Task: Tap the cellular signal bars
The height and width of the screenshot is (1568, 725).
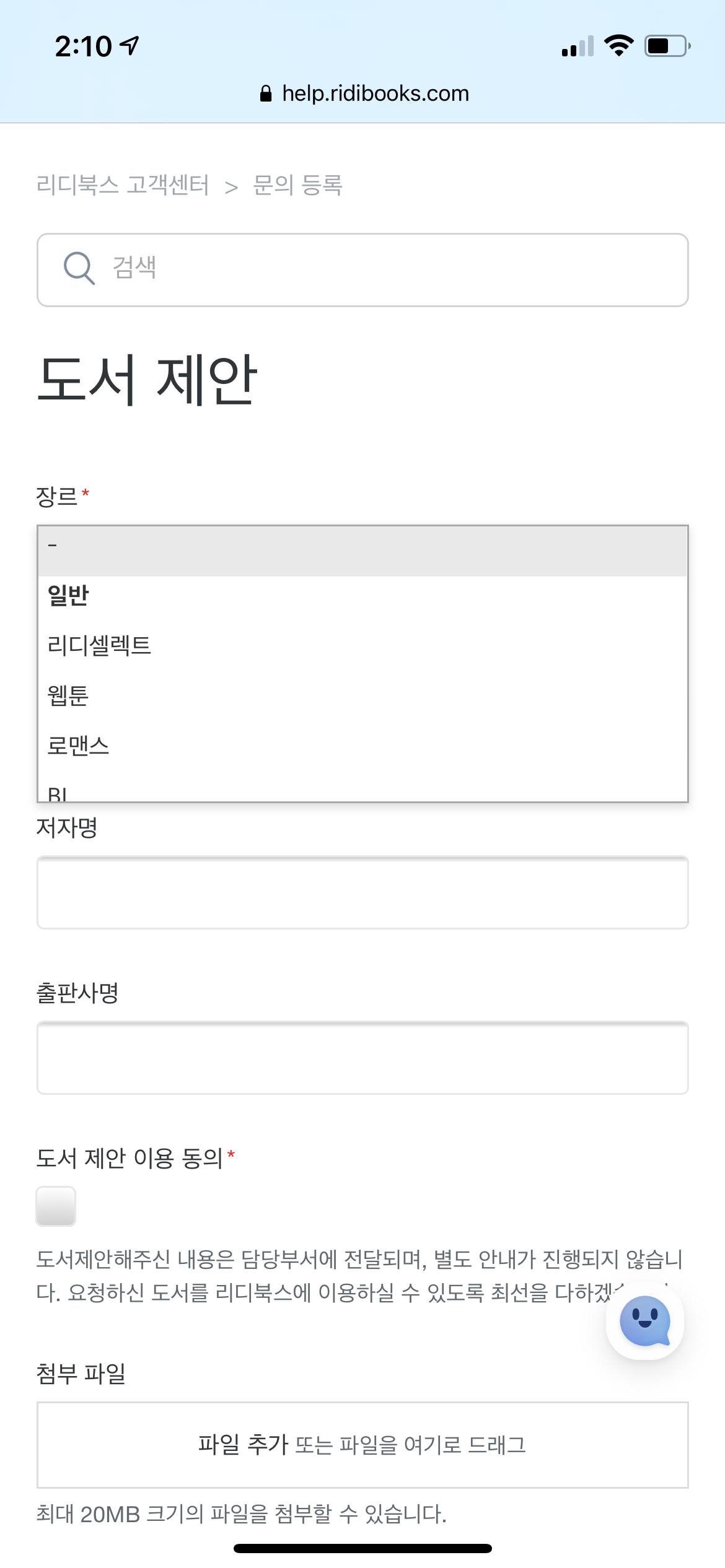Action: click(x=578, y=46)
